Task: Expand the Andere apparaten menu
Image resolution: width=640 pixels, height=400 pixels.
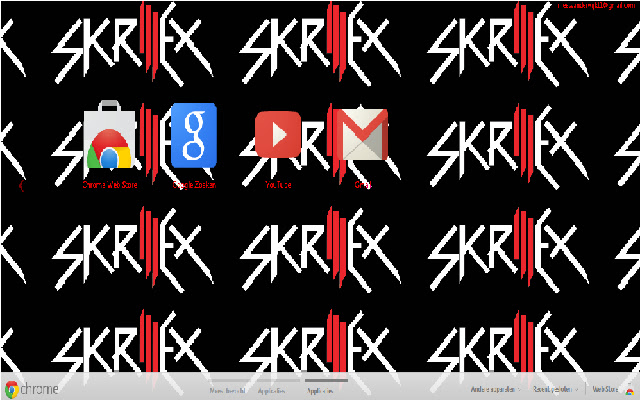Action: pyautogui.click(x=495, y=390)
